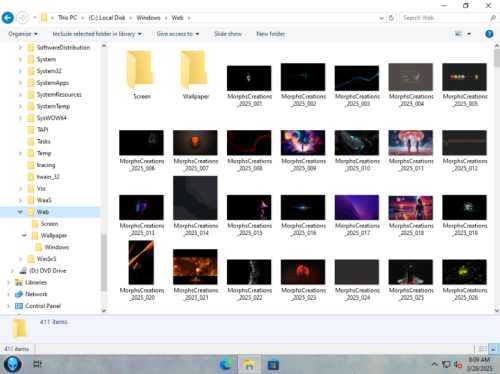Open the Help question mark icon
The height and width of the screenshot is (374, 500).
(x=489, y=34)
